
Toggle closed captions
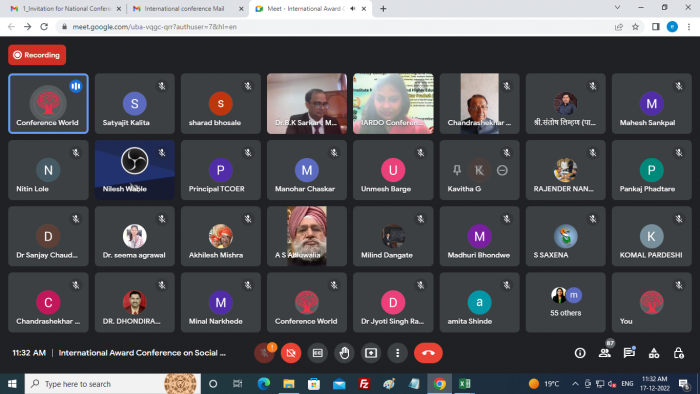pyautogui.click(x=317, y=353)
